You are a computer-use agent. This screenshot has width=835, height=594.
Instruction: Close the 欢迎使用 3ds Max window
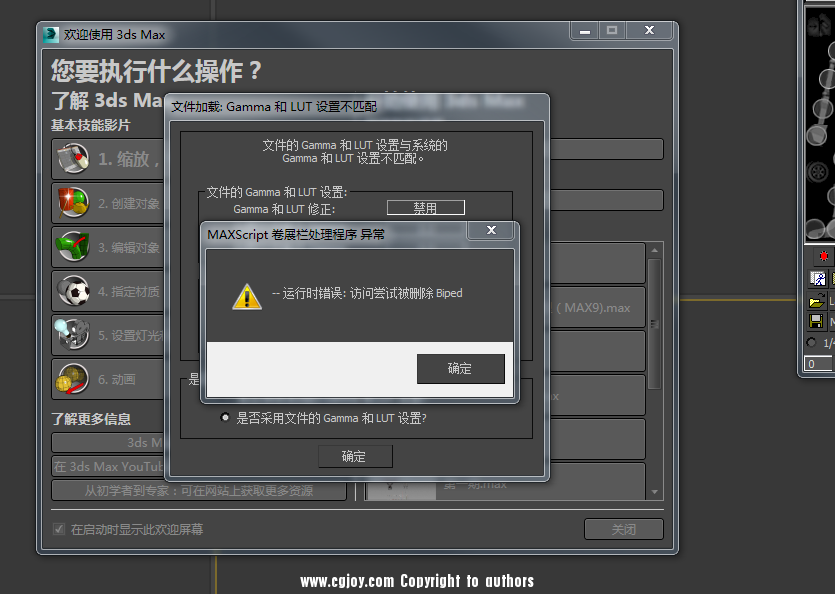pos(649,30)
